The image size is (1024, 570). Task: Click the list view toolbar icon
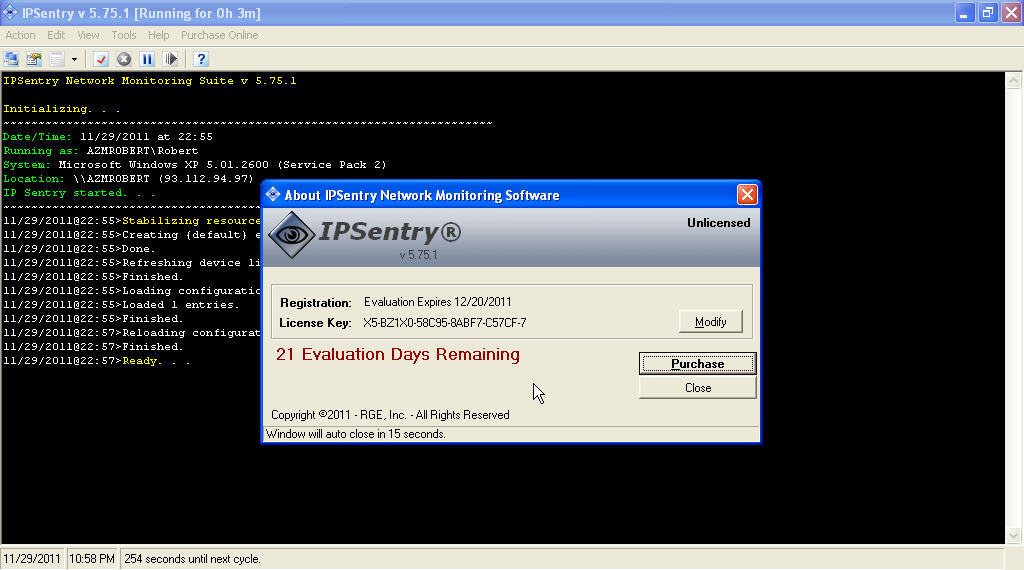[x=57, y=59]
